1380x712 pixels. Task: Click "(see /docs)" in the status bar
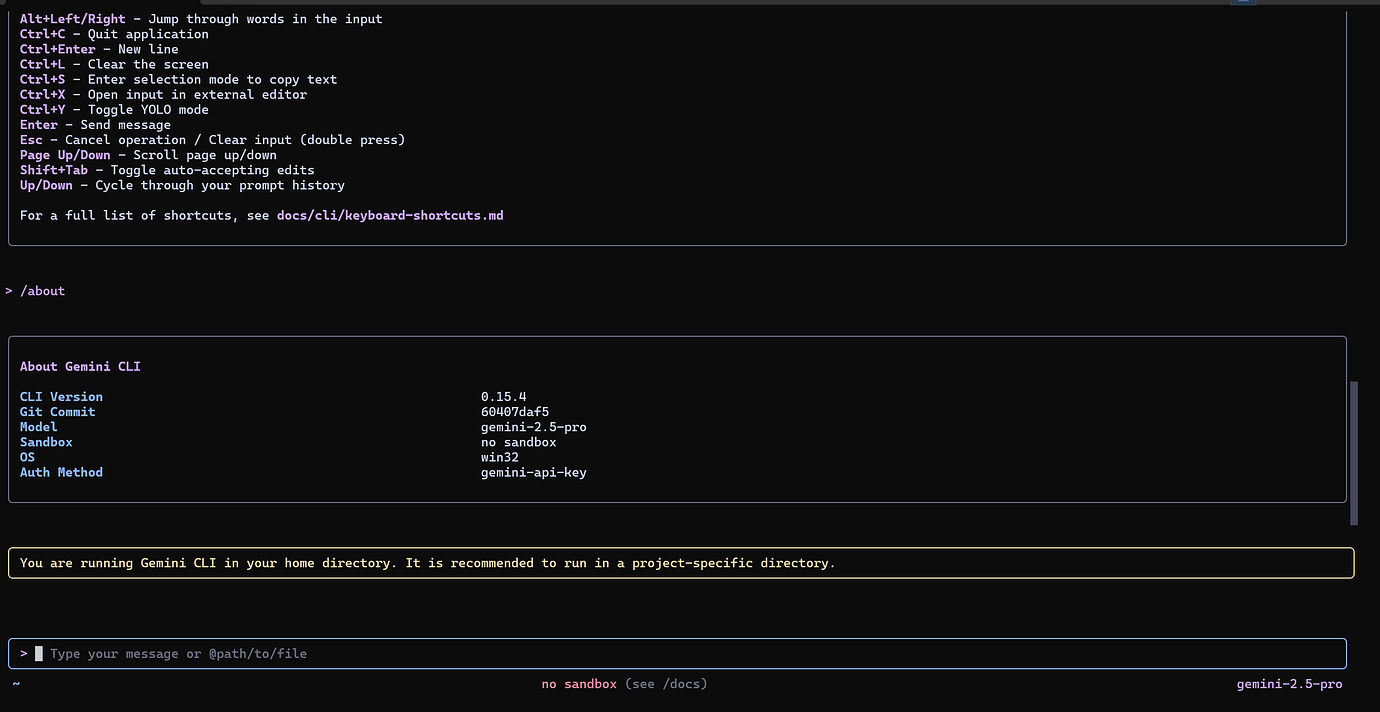666,684
